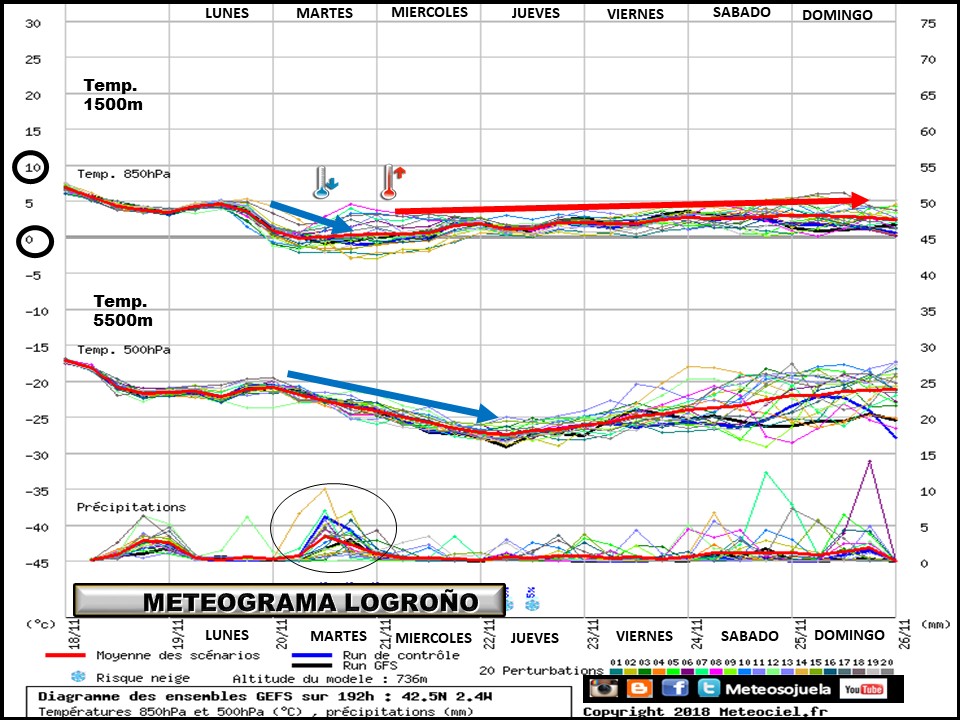The width and height of the screenshot is (960, 720).
Task: Click the MIERCOLES label above the chart
Action: click(429, 12)
